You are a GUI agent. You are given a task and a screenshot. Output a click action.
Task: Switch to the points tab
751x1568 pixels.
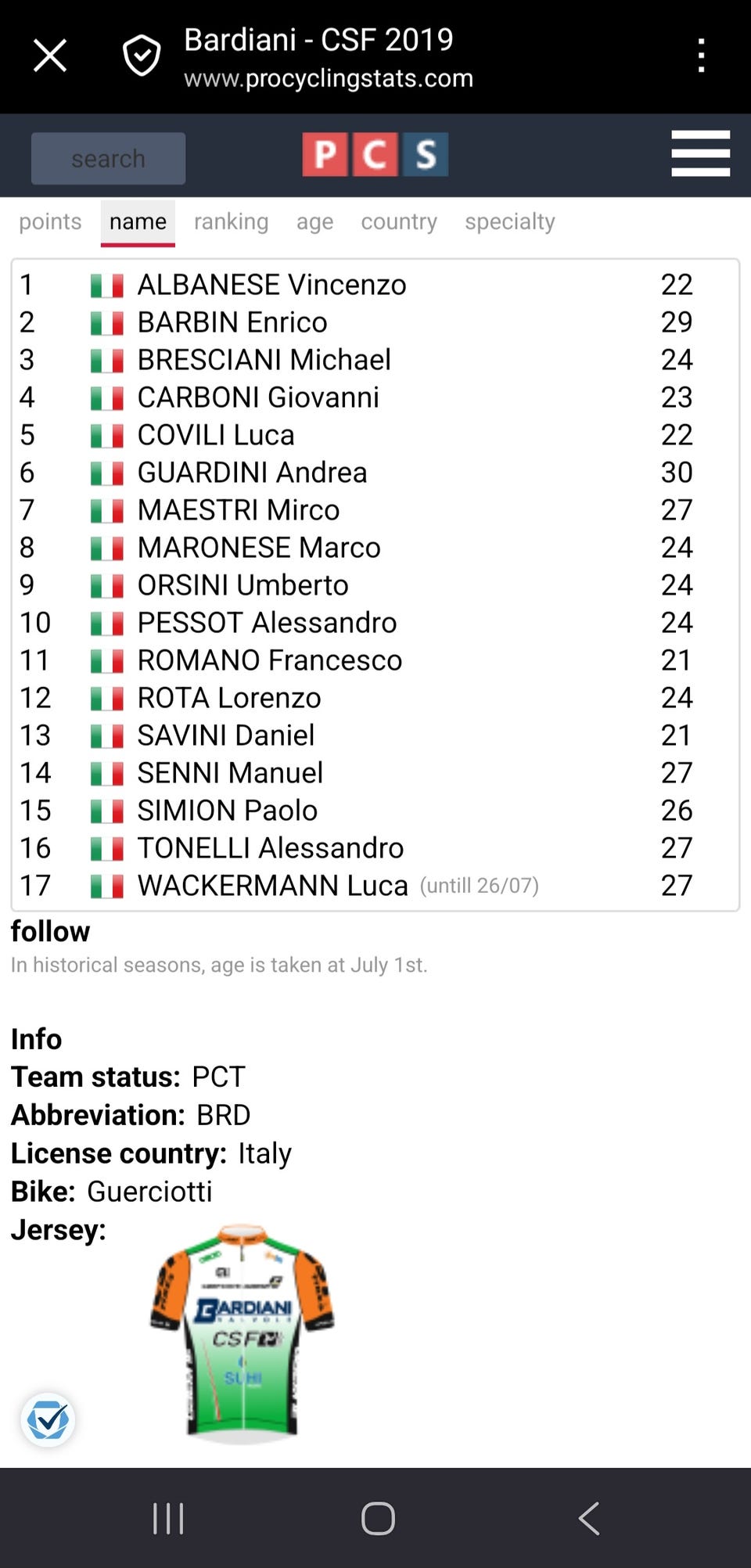[50, 221]
